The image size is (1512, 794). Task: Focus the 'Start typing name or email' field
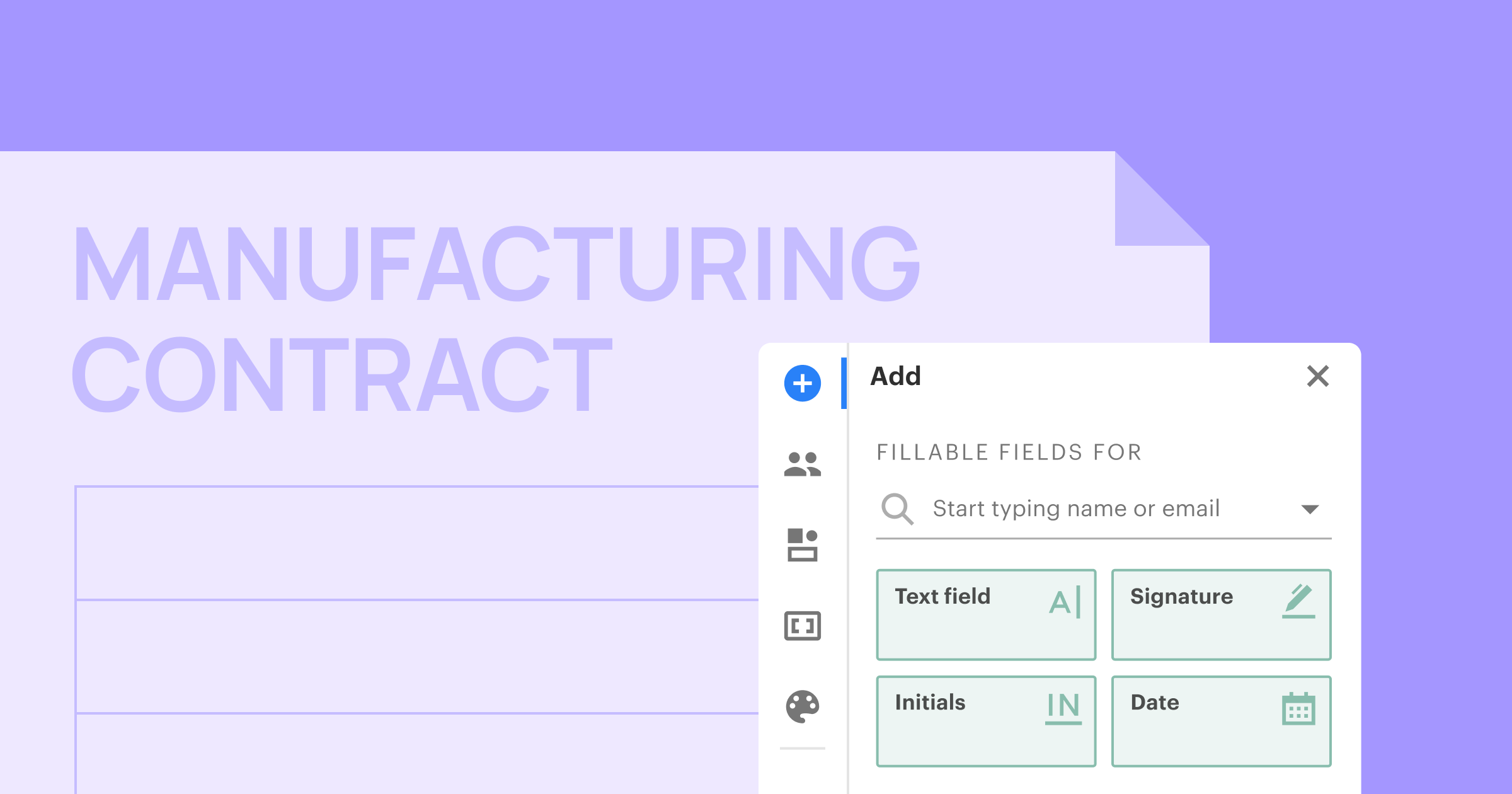pyautogui.click(x=1076, y=509)
